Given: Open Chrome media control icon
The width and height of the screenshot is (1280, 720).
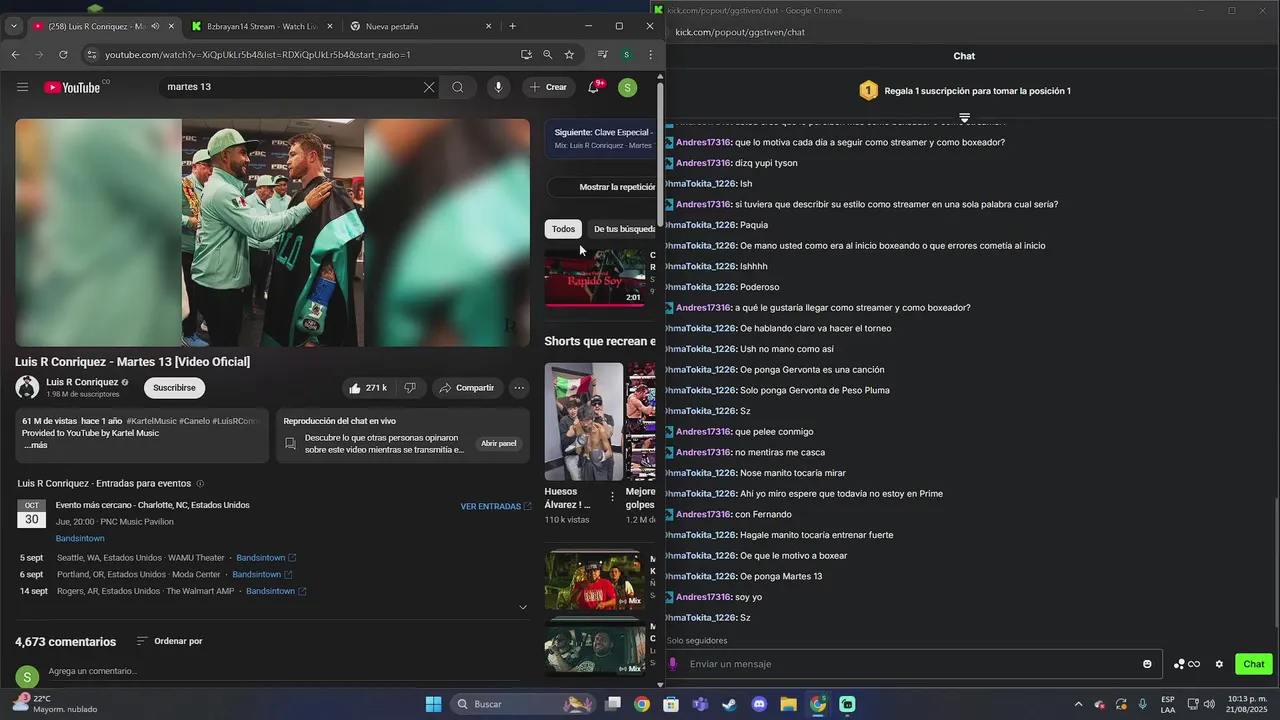Looking at the screenshot, I should tap(602, 55).
